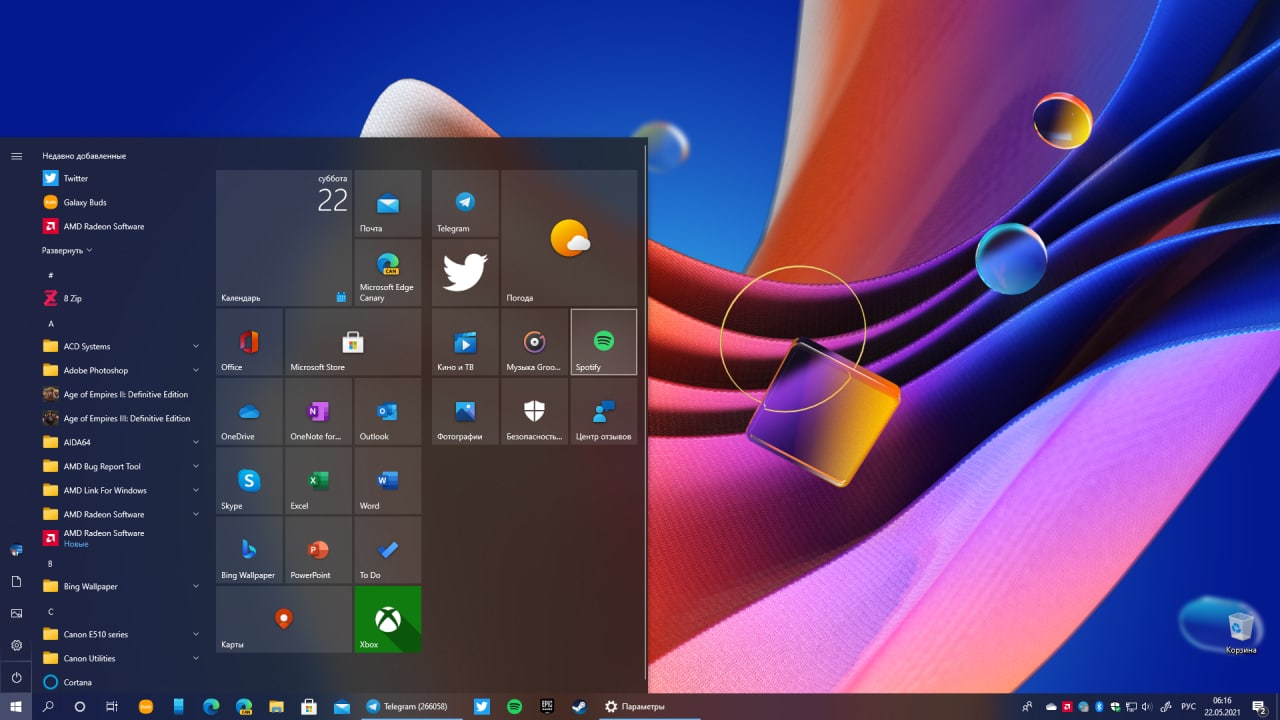Launch the Office tile

tap(249, 342)
